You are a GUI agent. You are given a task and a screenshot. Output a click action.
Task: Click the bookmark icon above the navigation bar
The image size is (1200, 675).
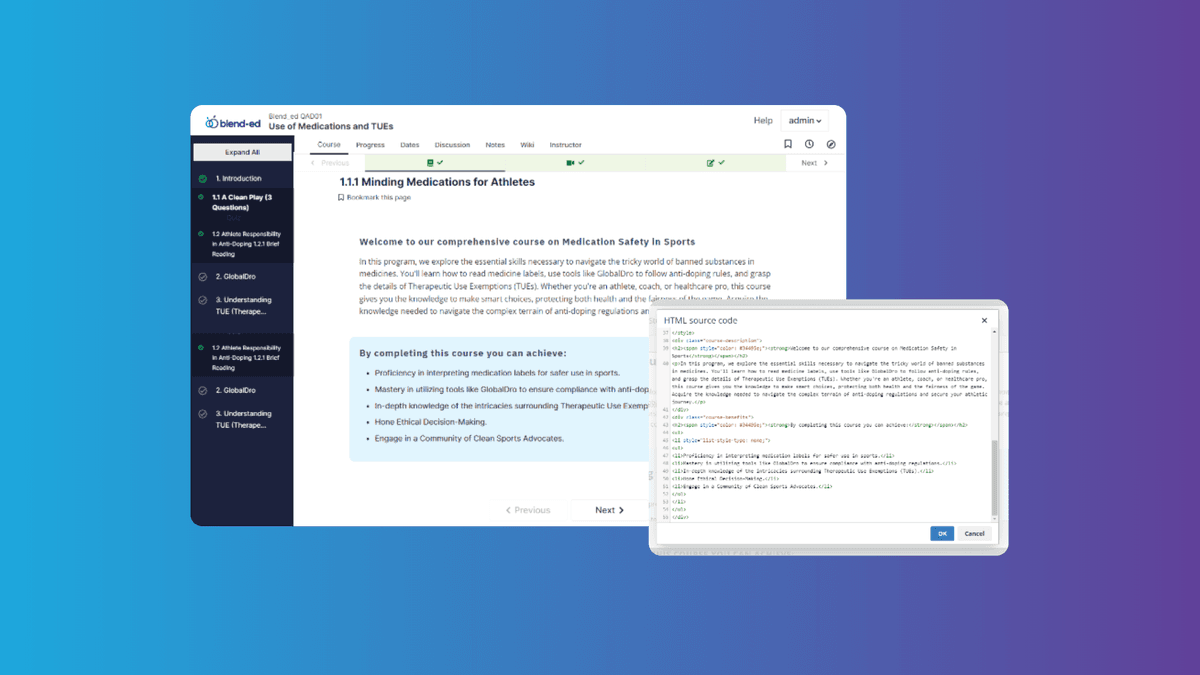click(787, 143)
